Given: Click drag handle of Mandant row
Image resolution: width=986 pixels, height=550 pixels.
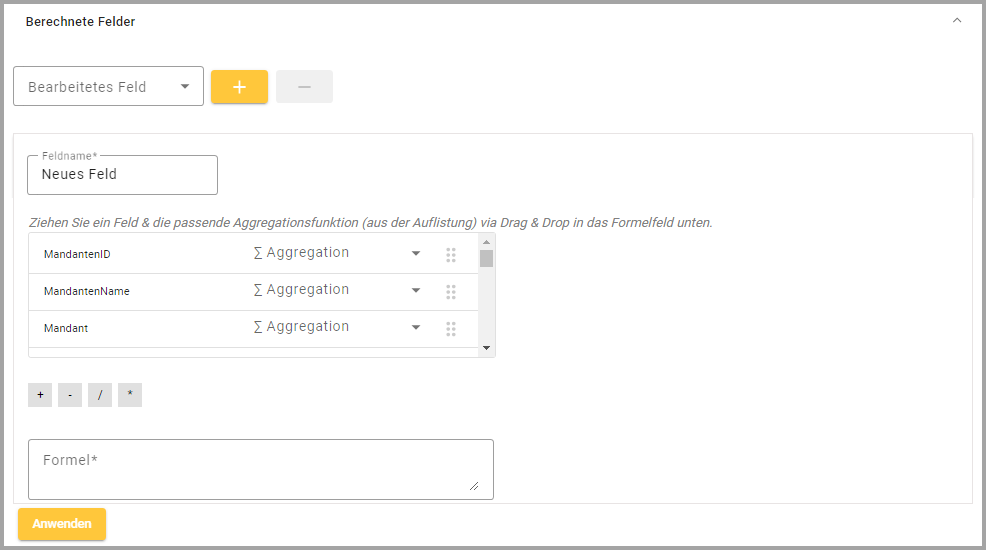Looking at the screenshot, I should pyautogui.click(x=451, y=329).
